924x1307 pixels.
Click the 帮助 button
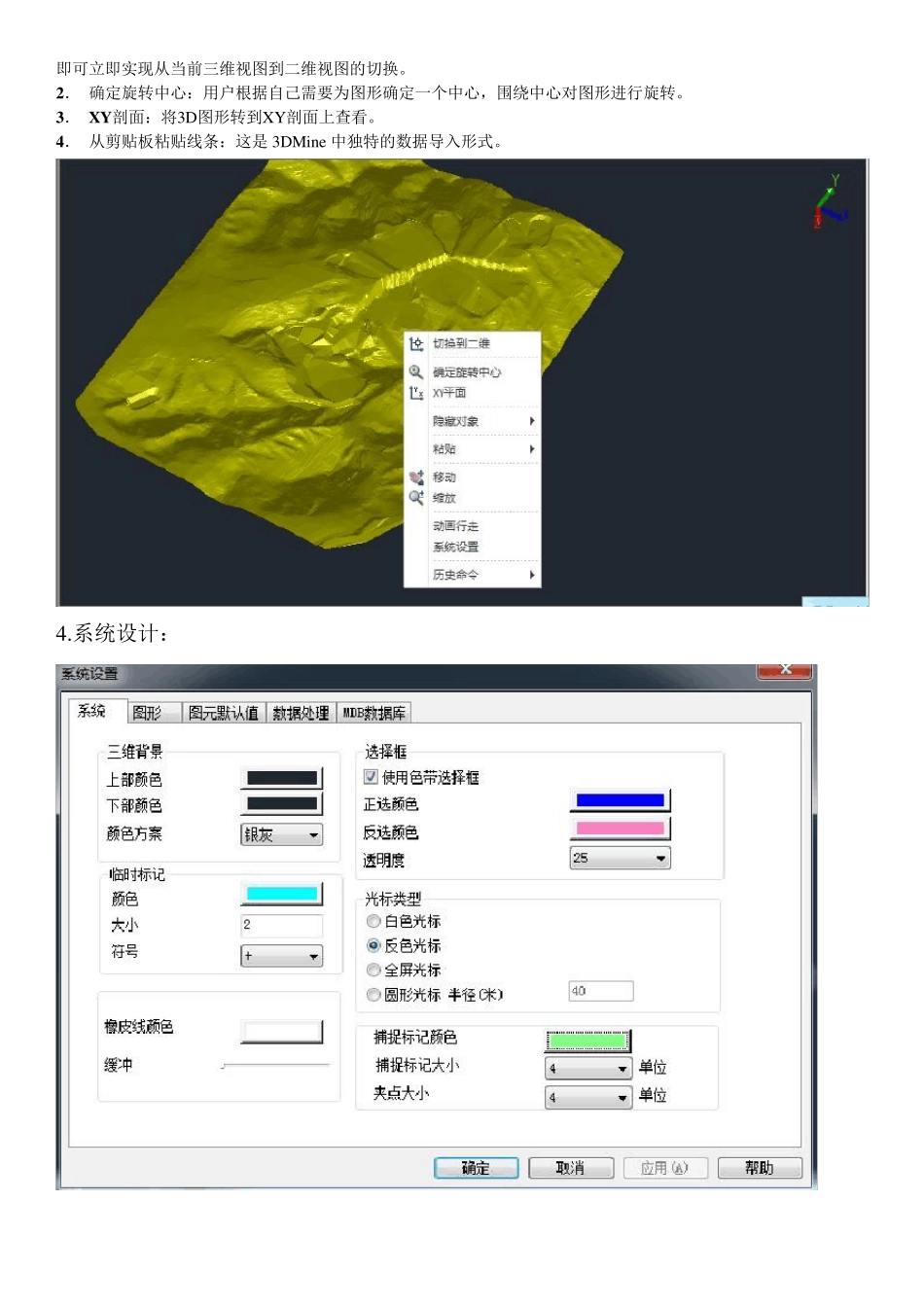(760, 1168)
